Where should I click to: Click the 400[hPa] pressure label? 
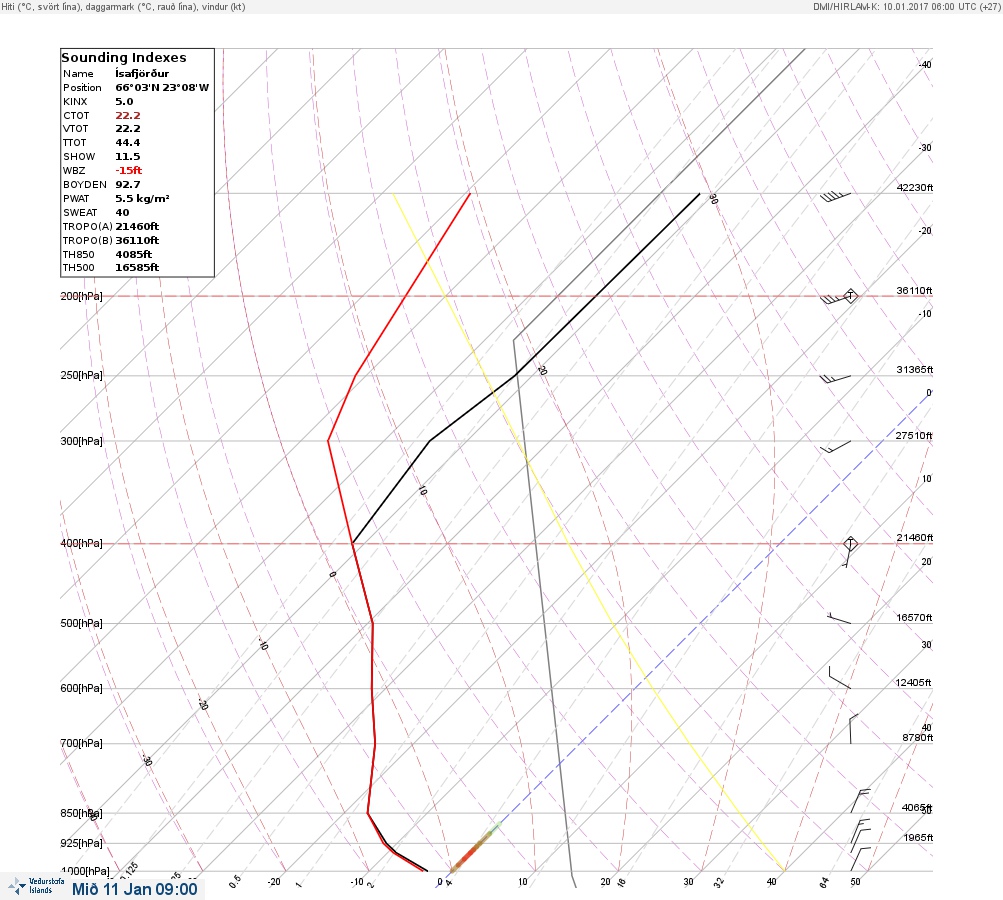tap(81, 543)
